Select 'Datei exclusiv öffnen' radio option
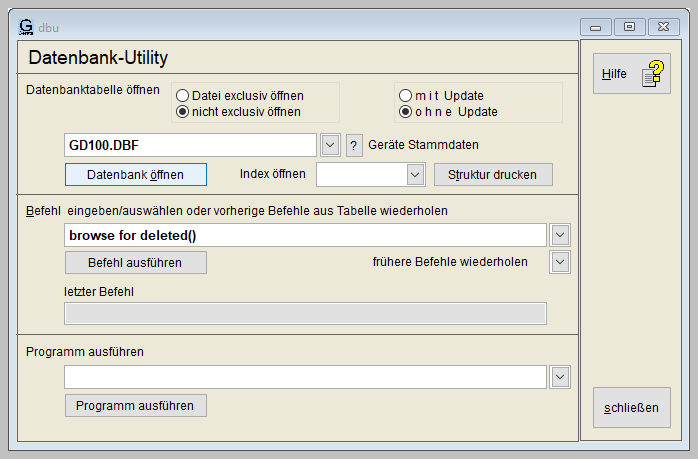Screen dimensions: 698x459 pyautogui.click(x=183, y=95)
